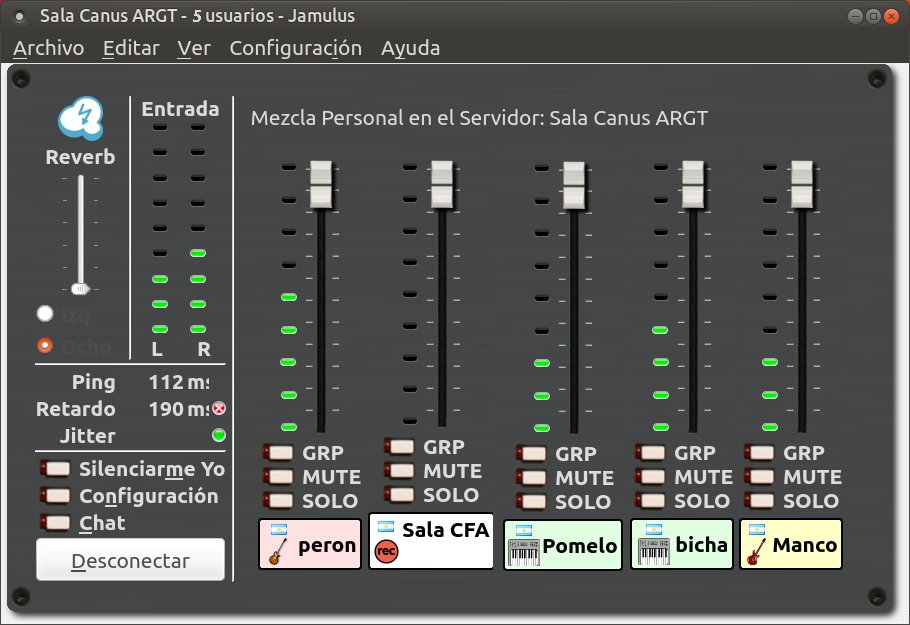The image size is (910, 625).
Task: Open the Ayuda menu
Action: coord(410,48)
